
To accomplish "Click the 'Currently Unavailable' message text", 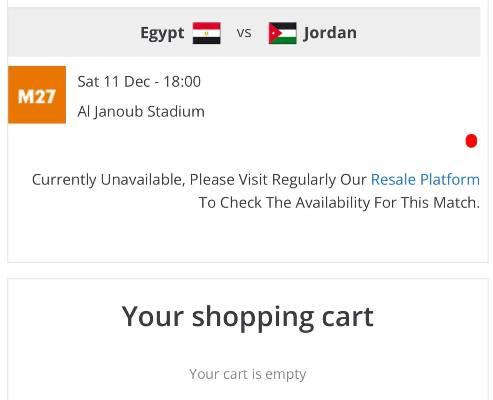I will [107, 180].
